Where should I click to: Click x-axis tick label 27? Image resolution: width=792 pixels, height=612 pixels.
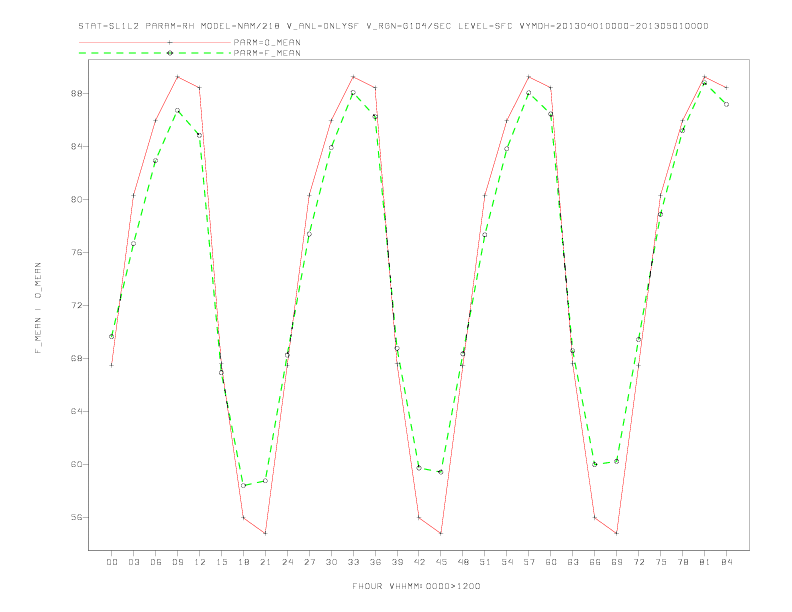pos(309,562)
